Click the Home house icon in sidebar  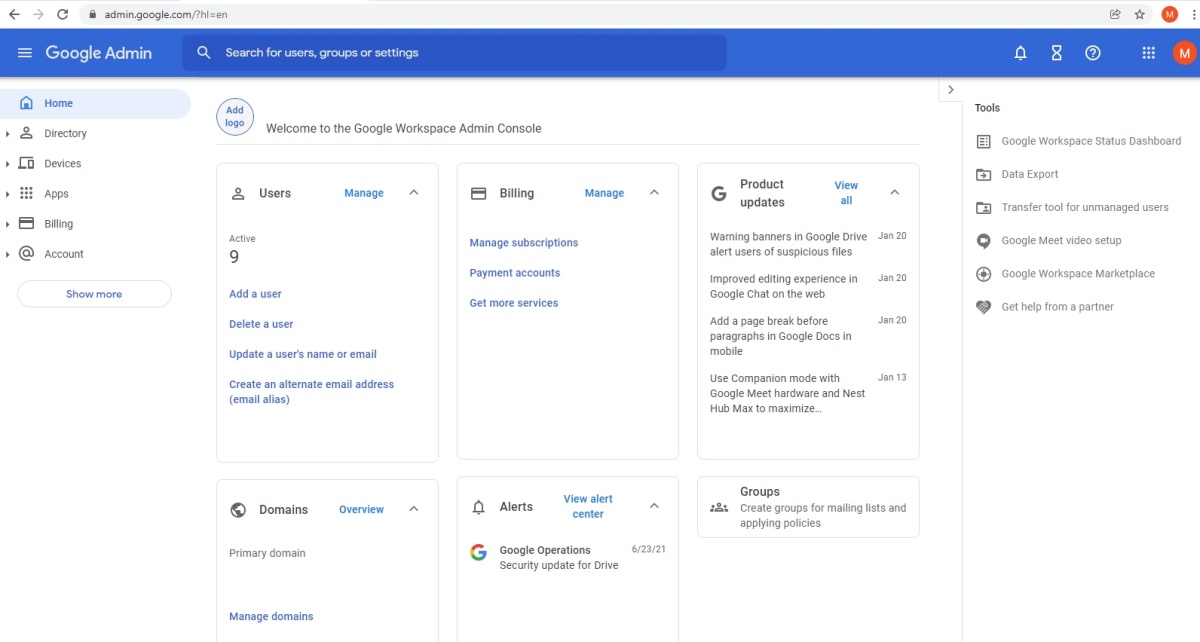(26, 103)
